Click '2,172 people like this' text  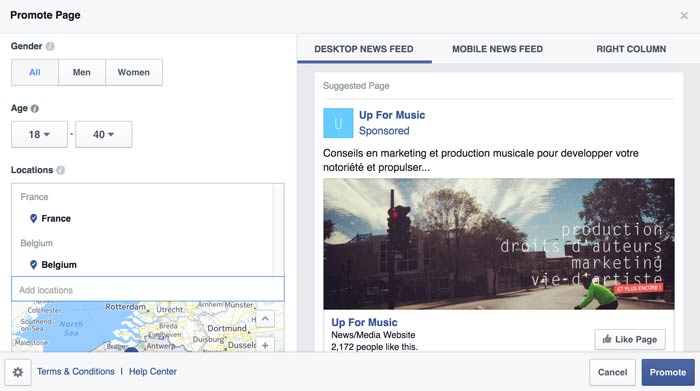click(374, 347)
